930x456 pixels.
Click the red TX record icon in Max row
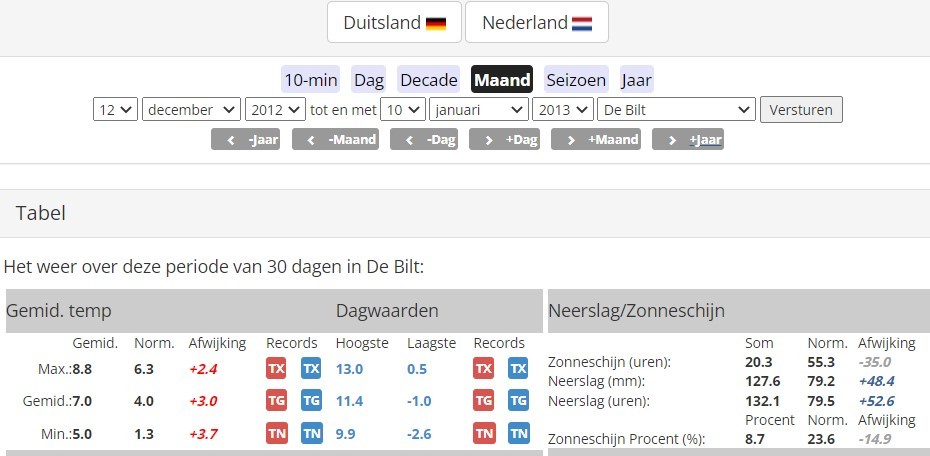pos(276,369)
